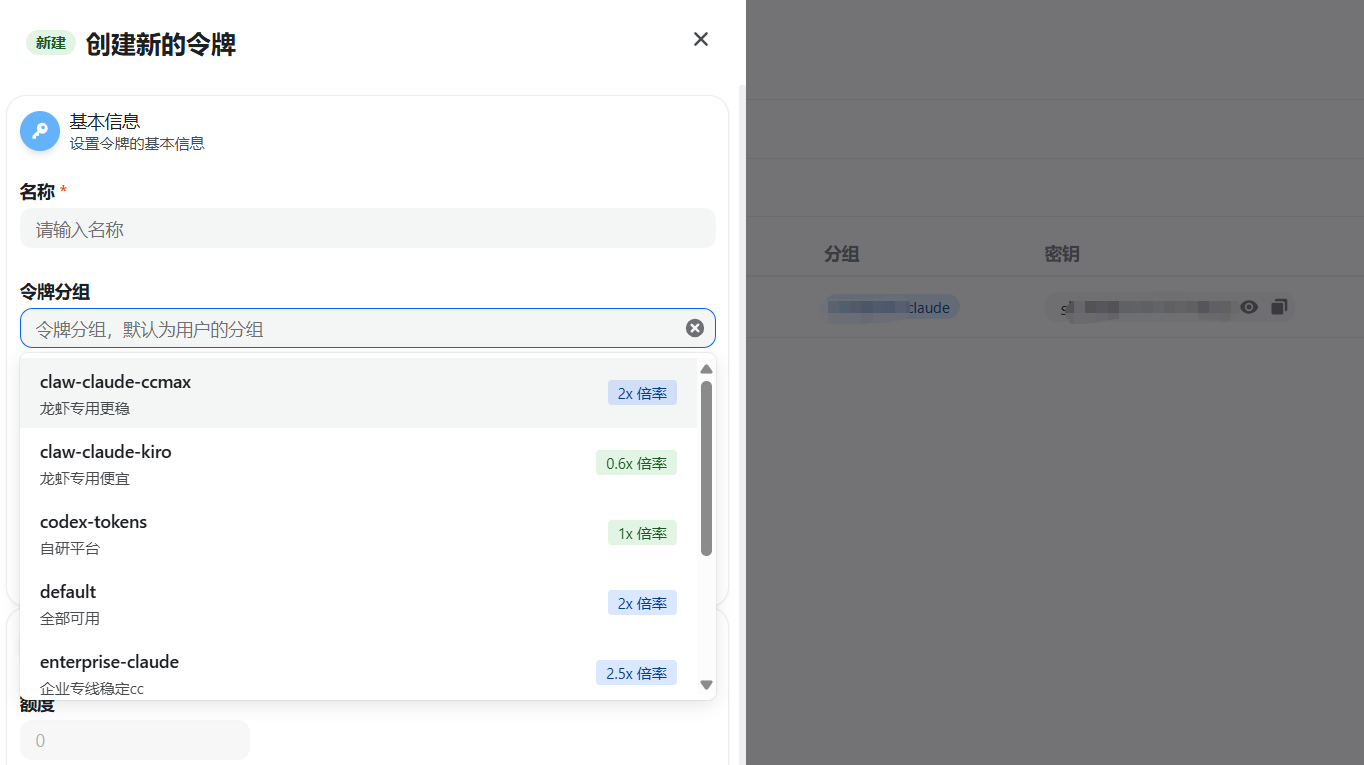Click the dropdown list scroll down arrow
The image size is (1364, 765).
tap(706, 685)
